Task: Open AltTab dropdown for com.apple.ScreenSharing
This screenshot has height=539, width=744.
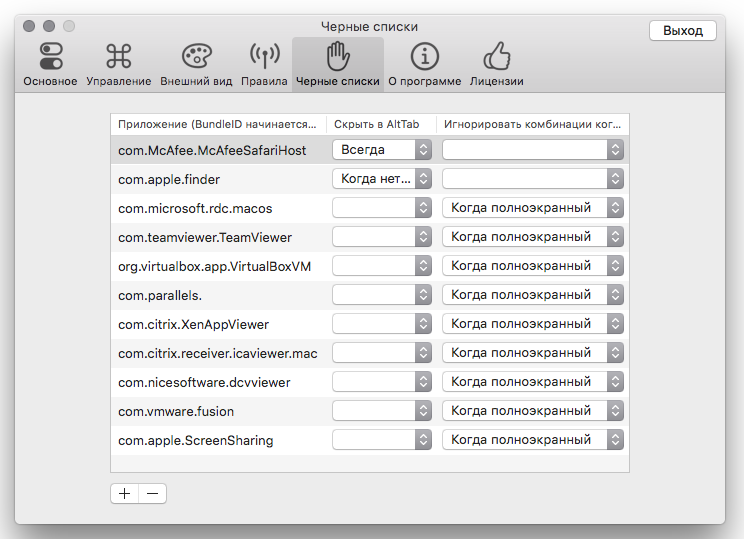Action: click(x=382, y=439)
